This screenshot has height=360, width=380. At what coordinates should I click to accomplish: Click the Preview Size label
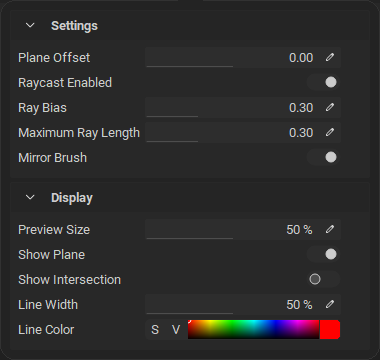point(54,230)
